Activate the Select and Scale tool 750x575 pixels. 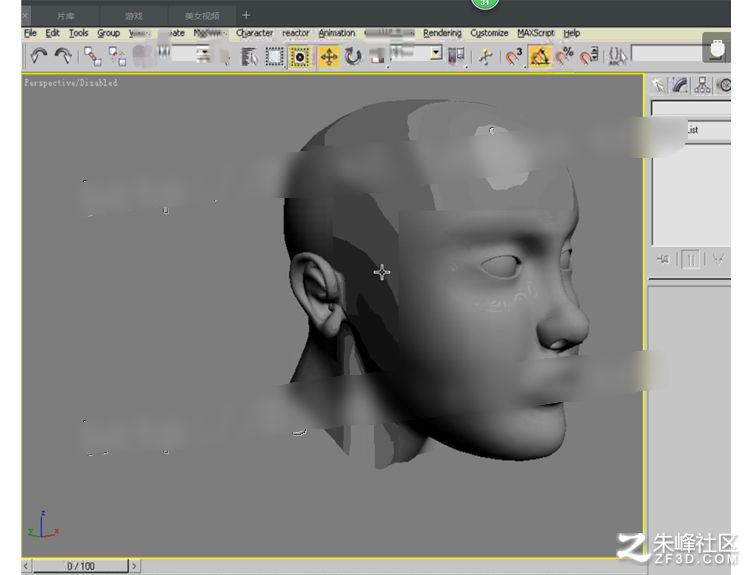coord(377,57)
